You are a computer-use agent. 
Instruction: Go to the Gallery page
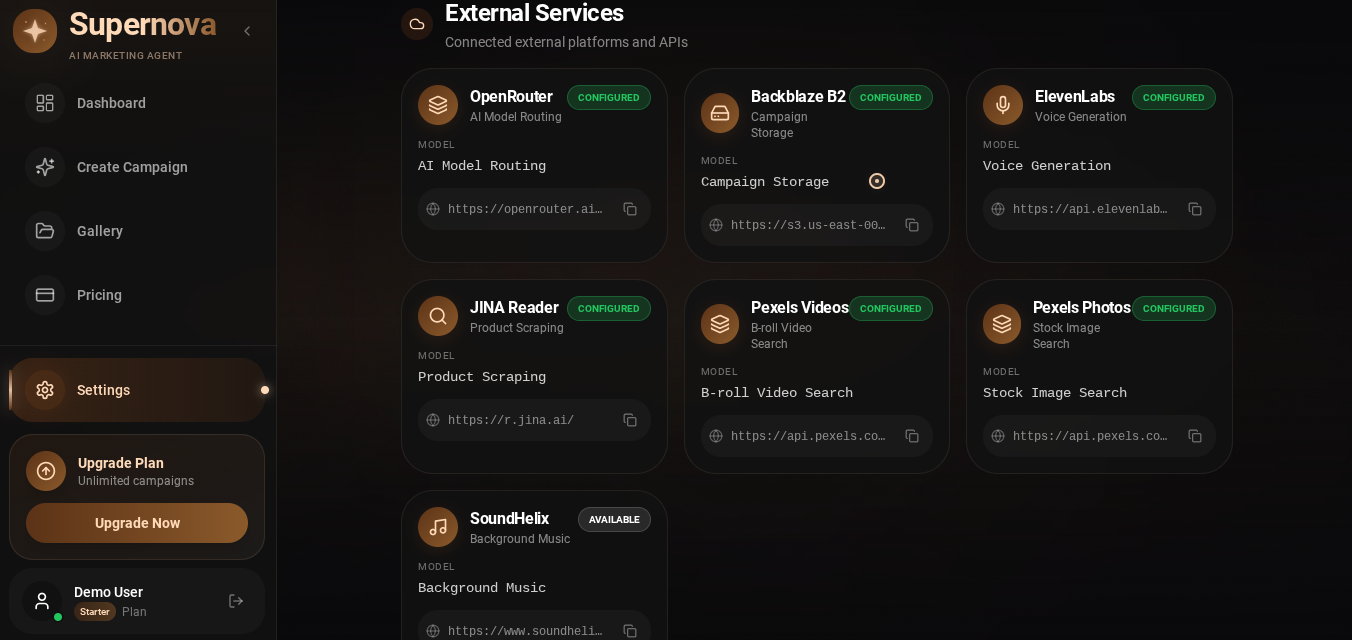point(137,231)
